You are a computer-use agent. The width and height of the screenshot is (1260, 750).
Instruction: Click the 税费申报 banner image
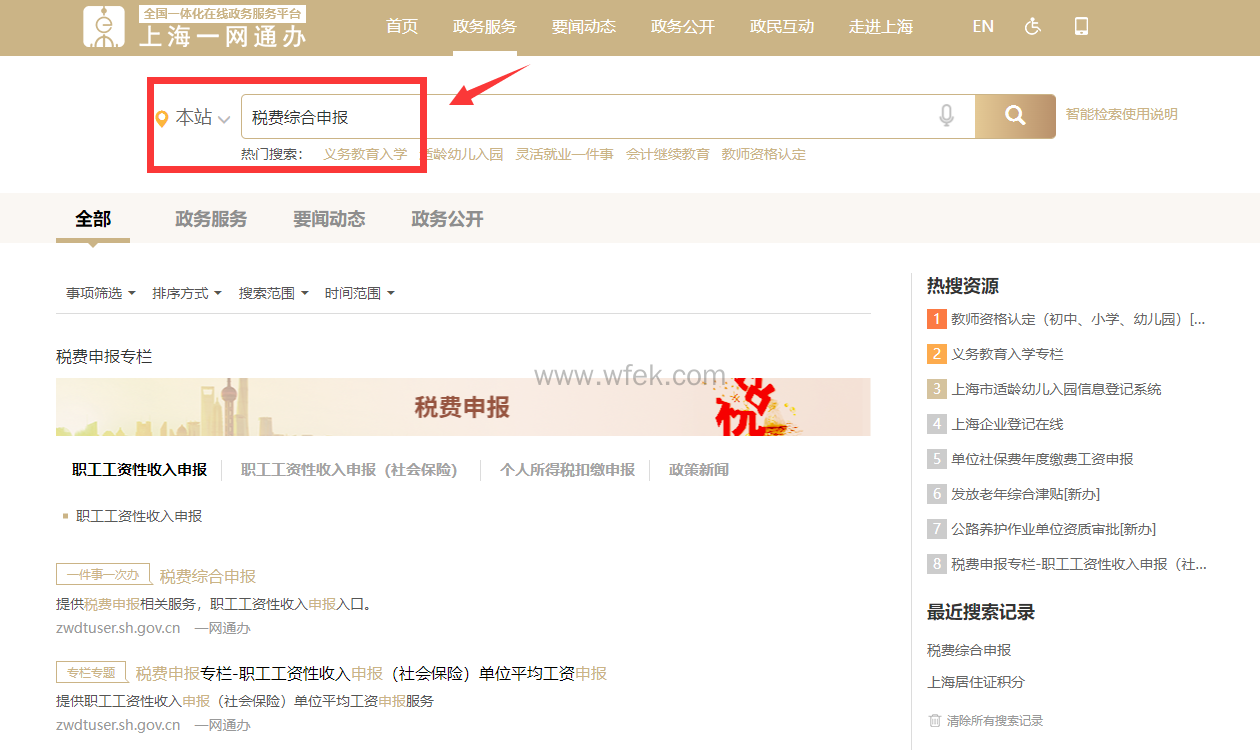tap(462, 407)
